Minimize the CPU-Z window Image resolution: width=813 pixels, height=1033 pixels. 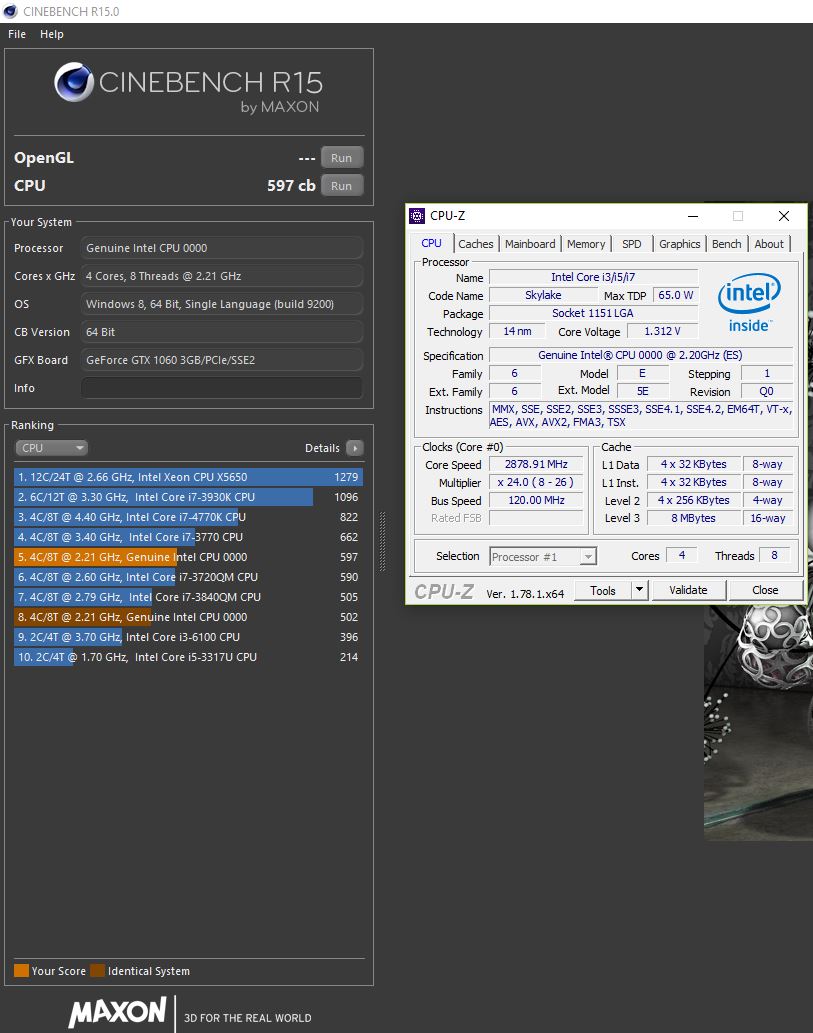[693, 215]
